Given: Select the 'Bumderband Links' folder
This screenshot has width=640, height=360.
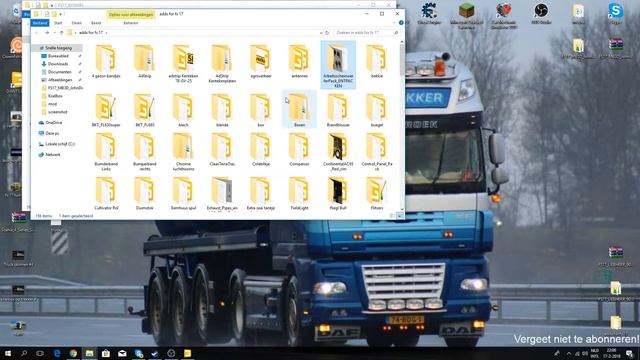Looking at the screenshot, I should [106, 152].
